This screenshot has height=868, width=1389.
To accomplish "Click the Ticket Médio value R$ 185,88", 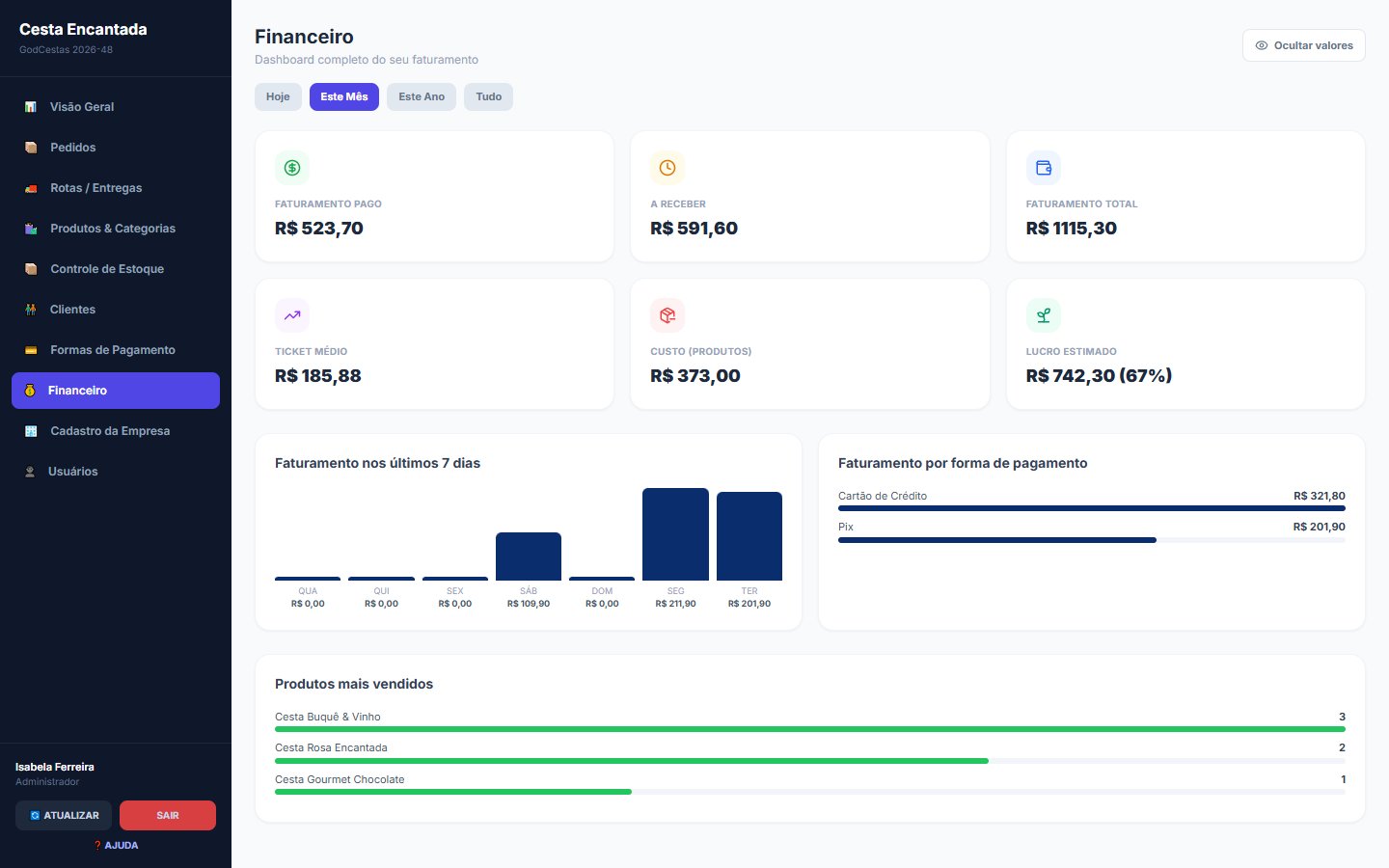I will 318,376.
